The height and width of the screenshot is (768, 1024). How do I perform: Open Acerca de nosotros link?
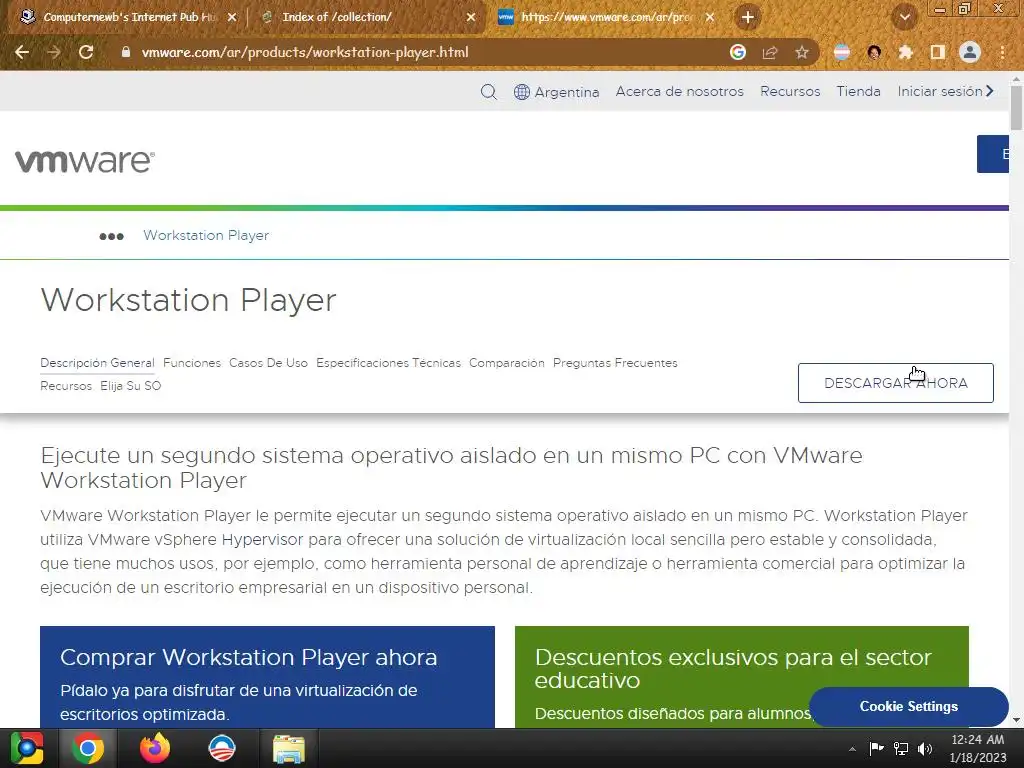coord(679,91)
